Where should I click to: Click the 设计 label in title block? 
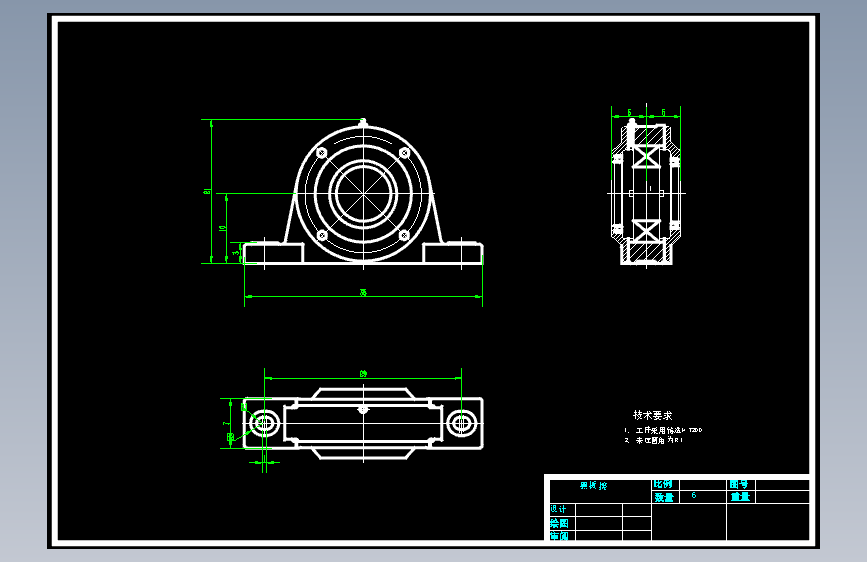click(558, 509)
